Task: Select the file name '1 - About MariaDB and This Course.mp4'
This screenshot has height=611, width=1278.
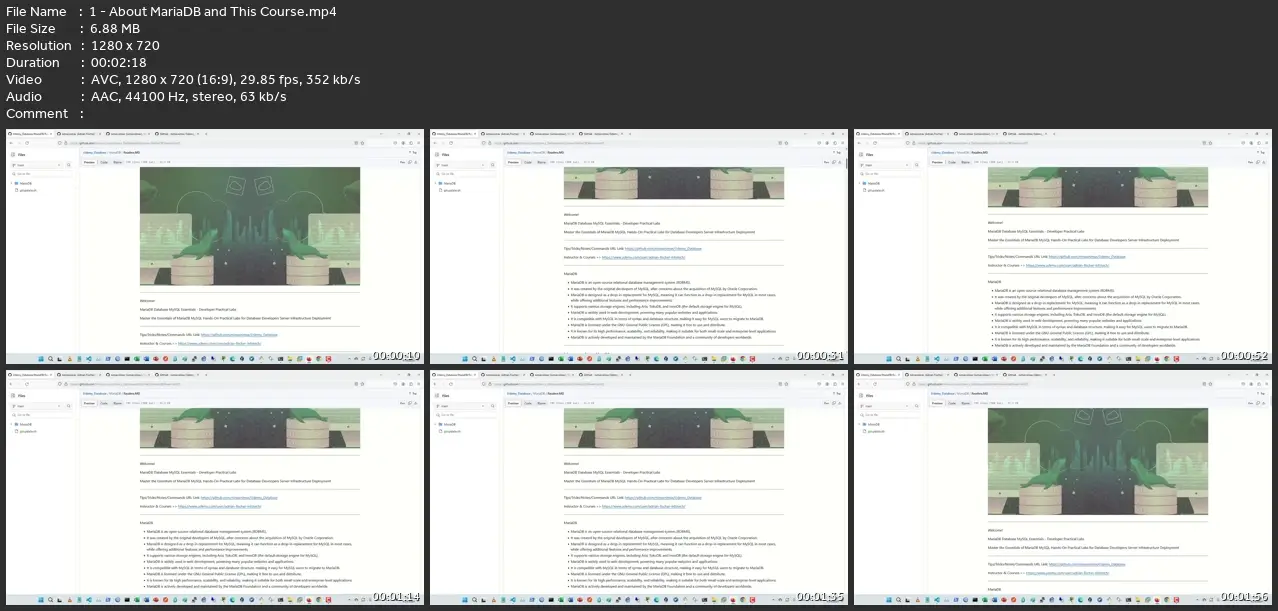Action: click(x=212, y=12)
